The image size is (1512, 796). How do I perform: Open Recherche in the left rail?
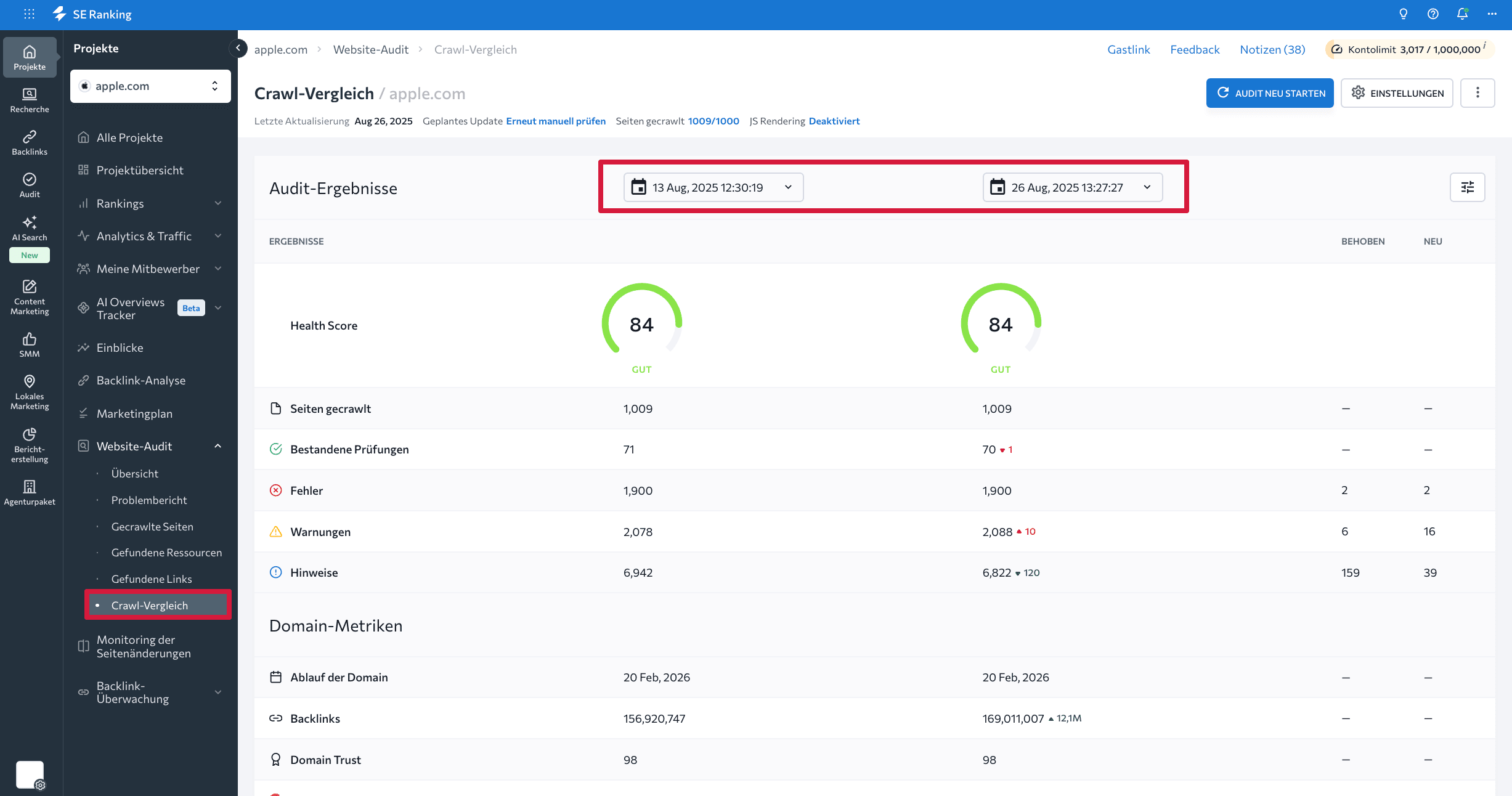tap(30, 100)
